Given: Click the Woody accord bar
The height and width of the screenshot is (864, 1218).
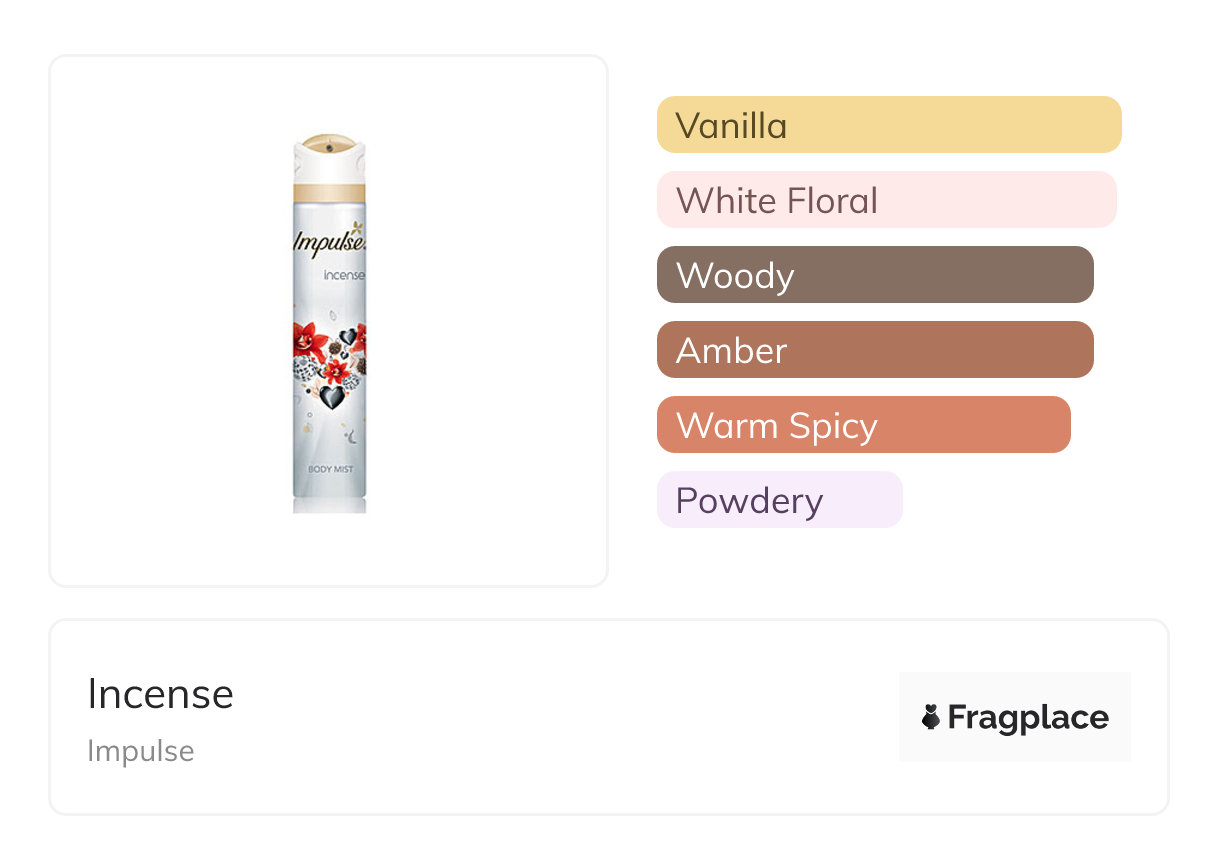Looking at the screenshot, I should [874, 275].
